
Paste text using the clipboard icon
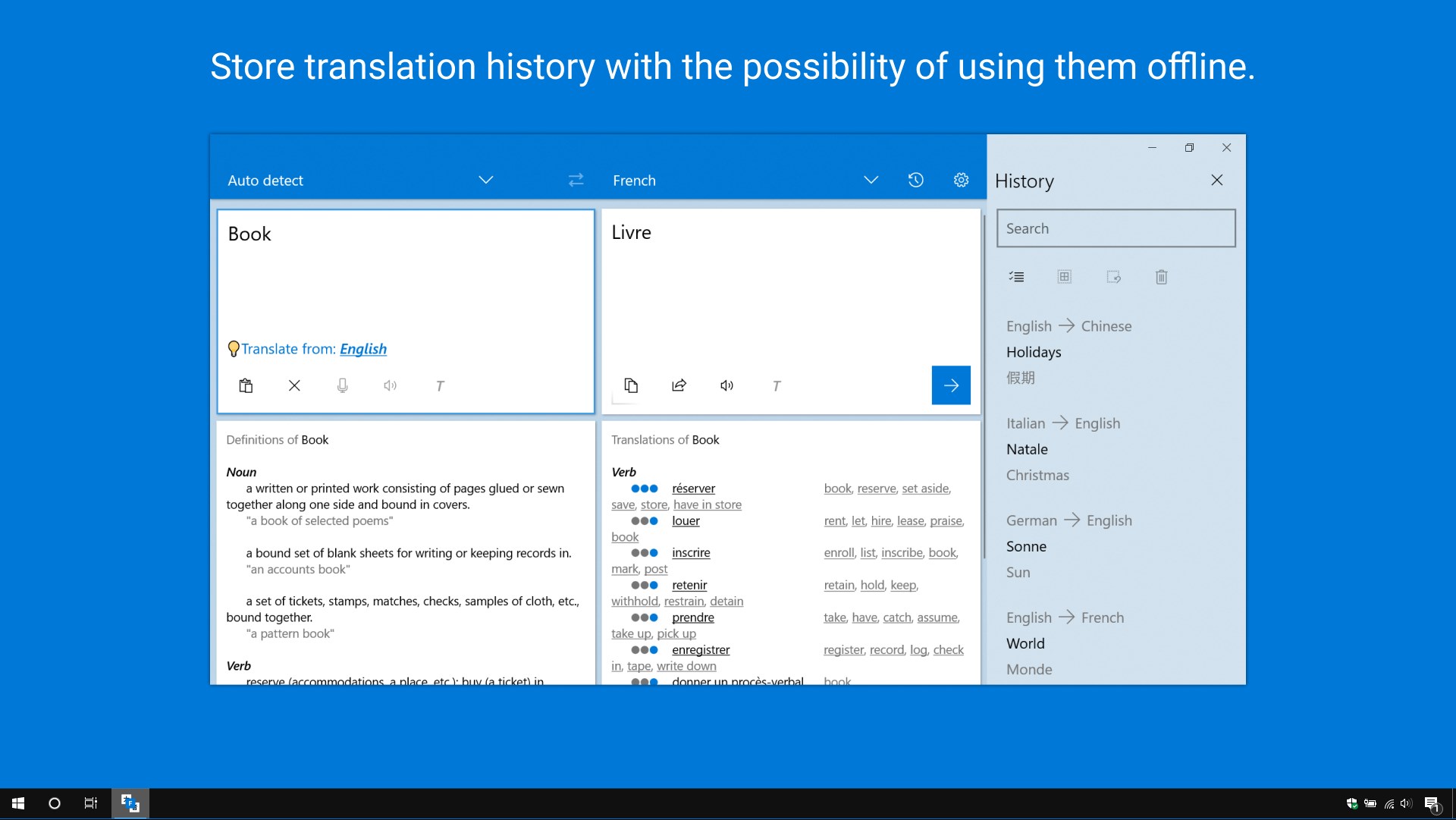point(246,385)
